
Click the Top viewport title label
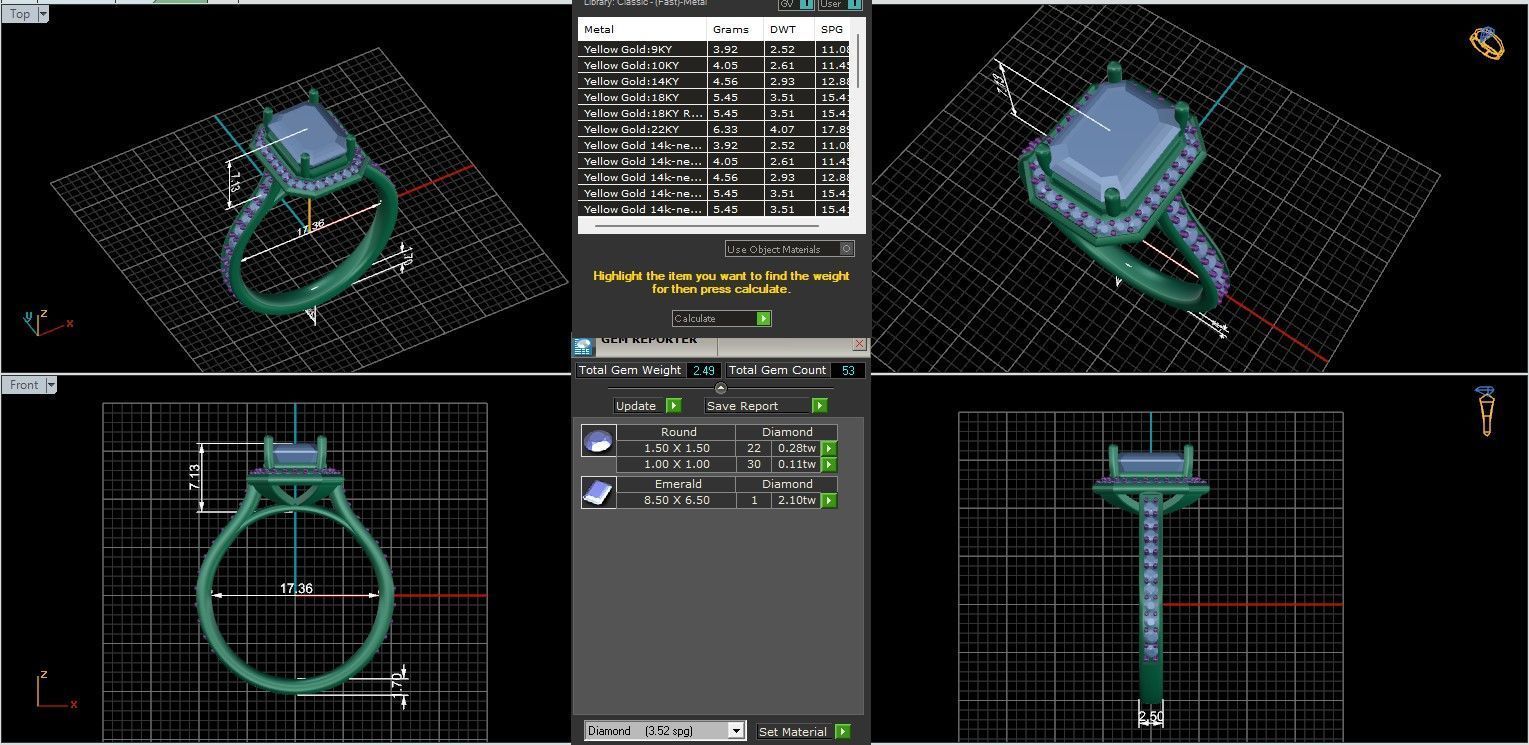click(20, 15)
